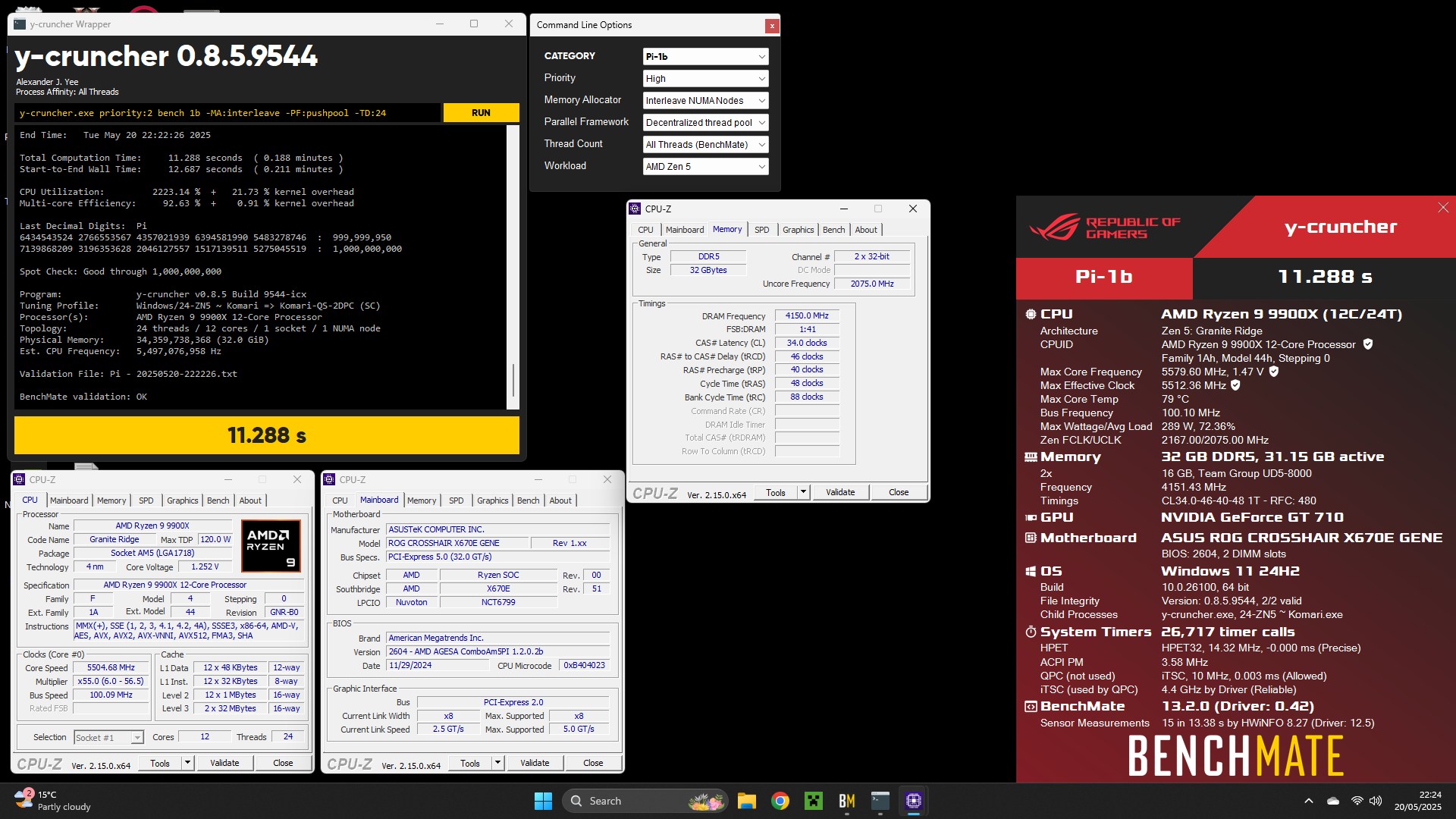The width and height of the screenshot is (1456, 819).
Task: Open Tools arrow in CPU-Z memory timings window
Action: [x=803, y=492]
